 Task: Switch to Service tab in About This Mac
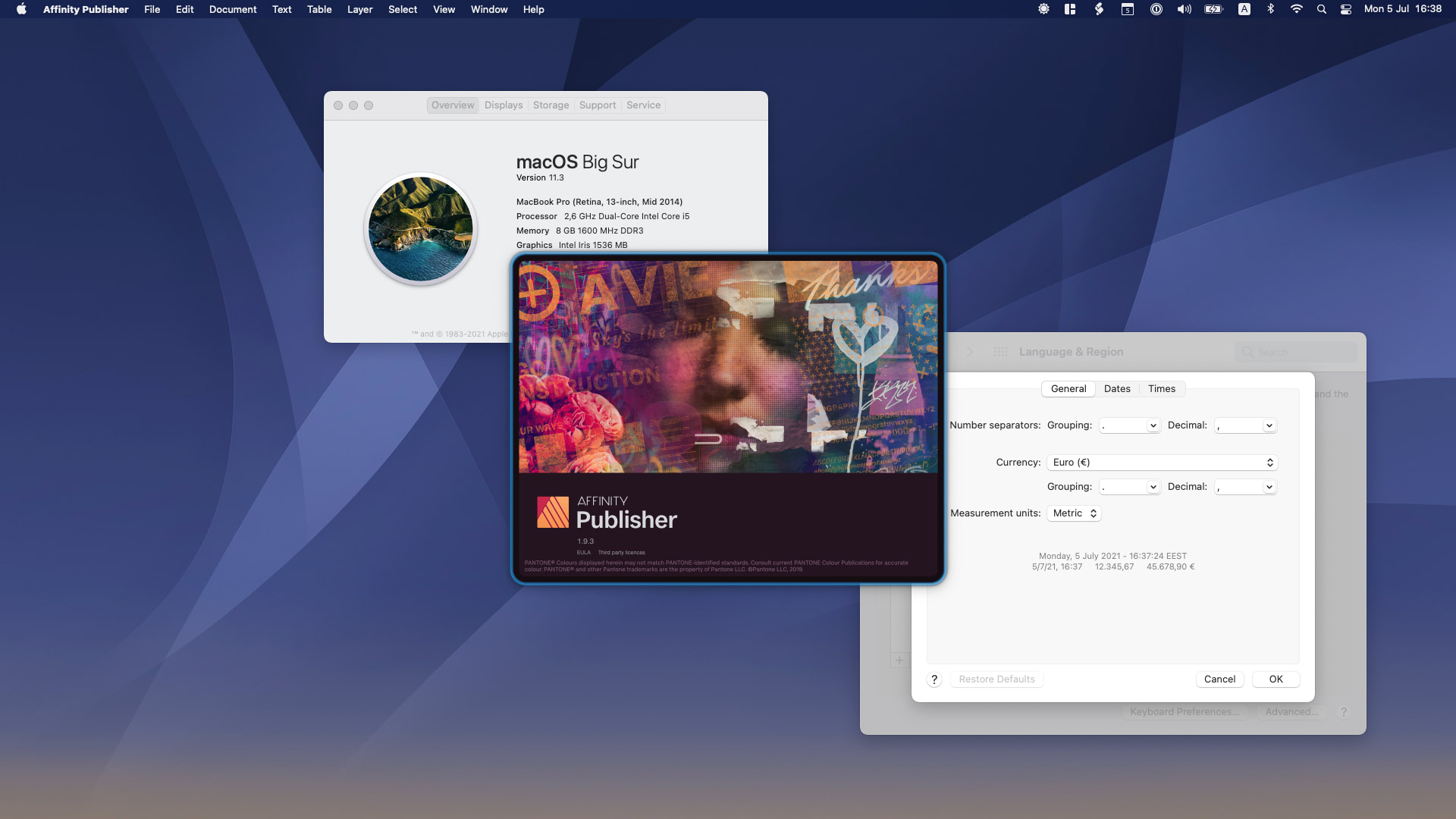tap(643, 105)
